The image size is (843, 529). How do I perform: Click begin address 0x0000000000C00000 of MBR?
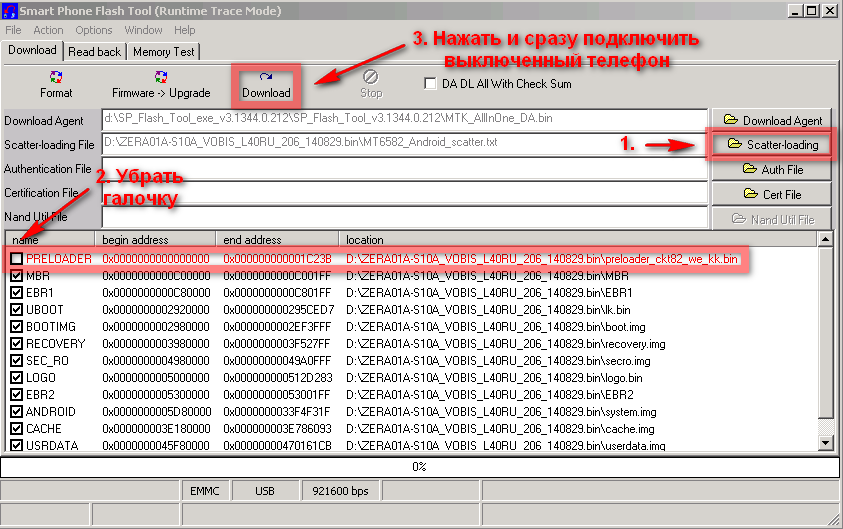pyautogui.click(x=156, y=276)
